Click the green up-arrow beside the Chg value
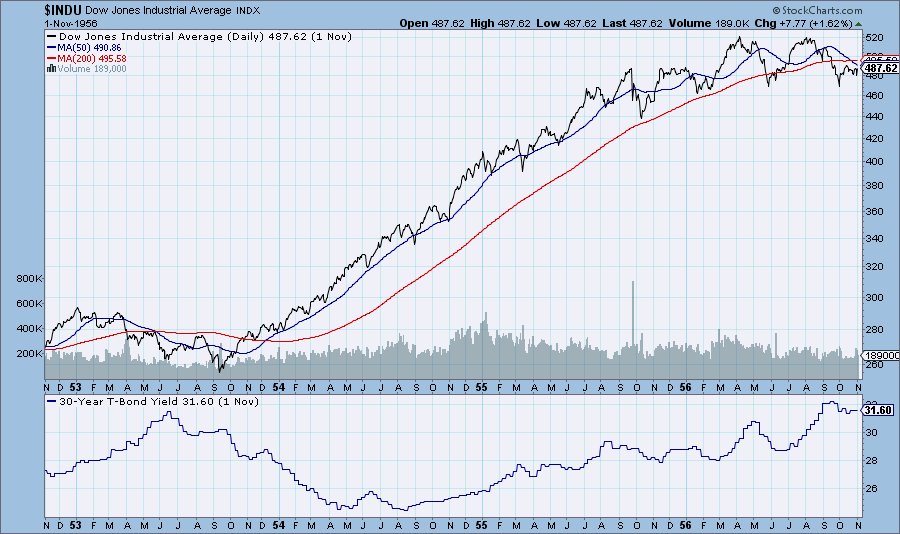The width and height of the screenshot is (900, 534). point(858,24)
